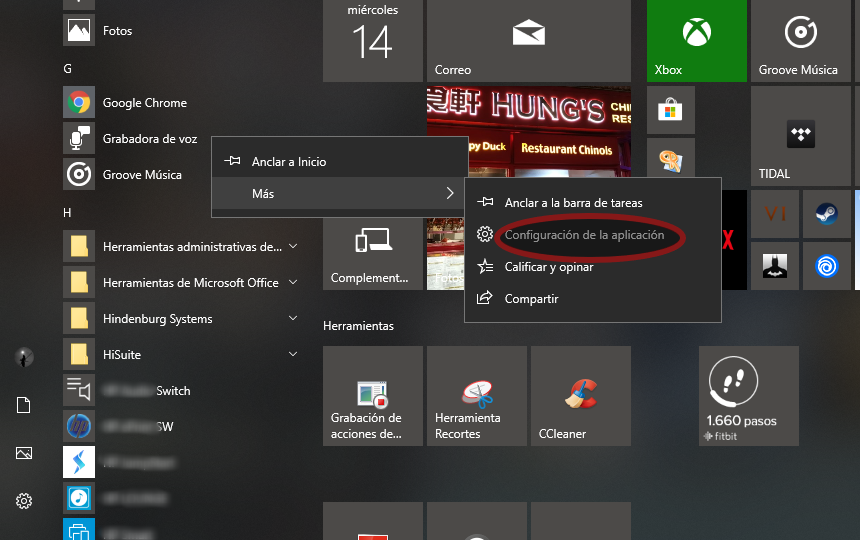Screen dimensions: 860x540
Task: Expand Hindenburg Systems folder chevron
Action: tap(293, 318)
